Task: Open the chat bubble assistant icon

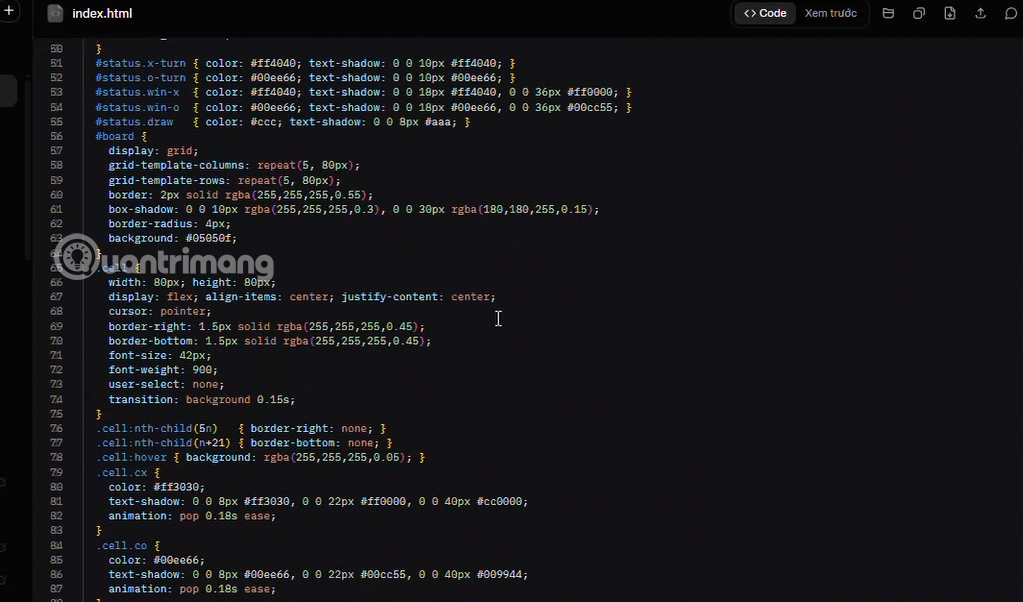Action: [x=1013, y=13]
